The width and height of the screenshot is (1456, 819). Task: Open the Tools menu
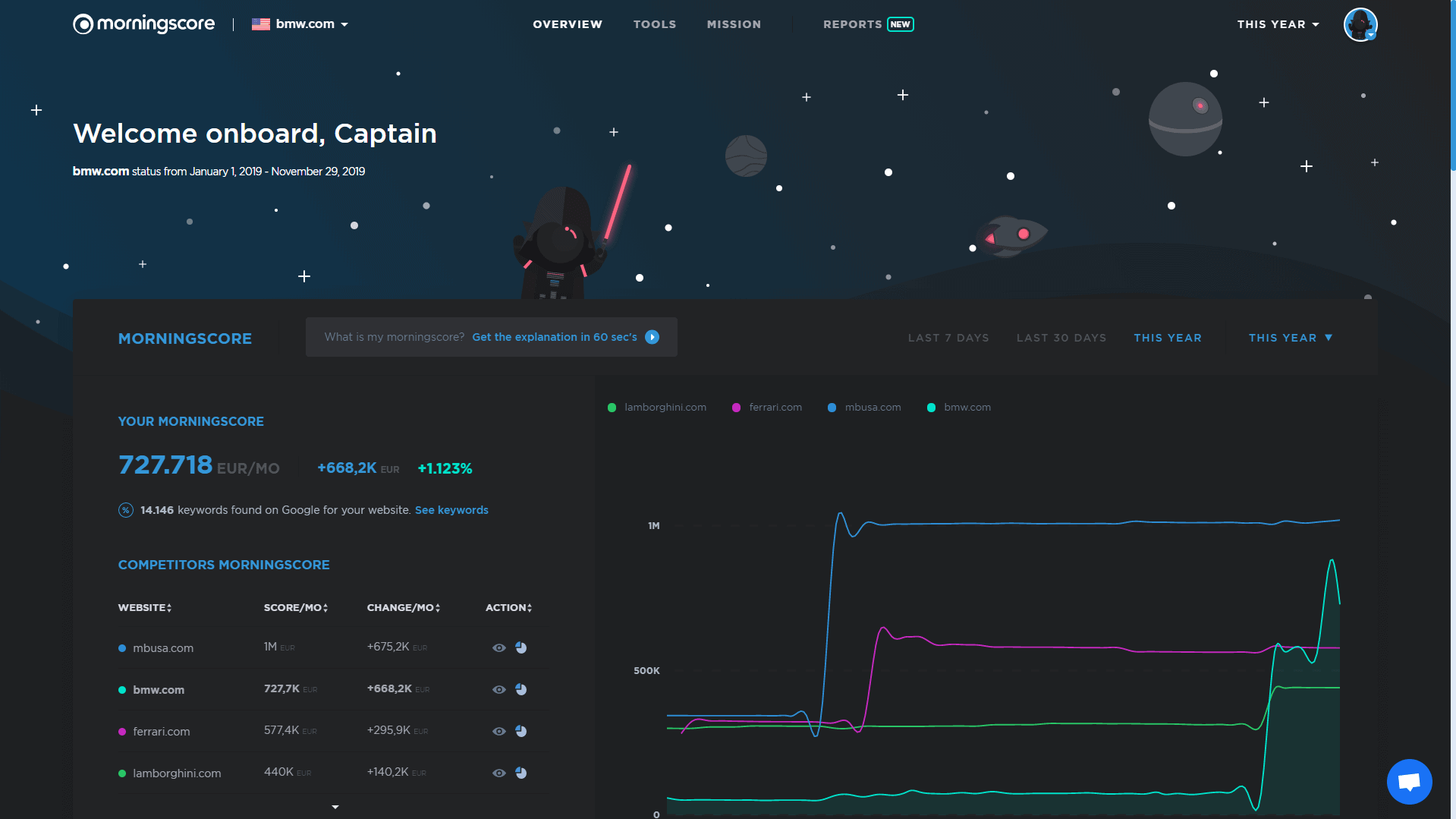point(655,24)
